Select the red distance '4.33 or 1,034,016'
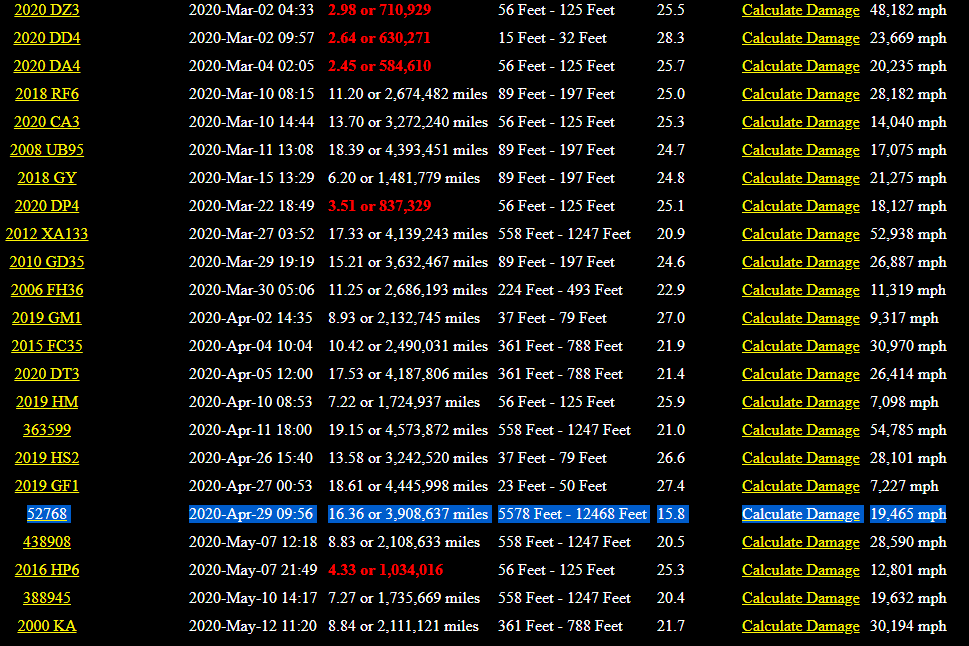969x646 pixels. (x=386, y=570)
